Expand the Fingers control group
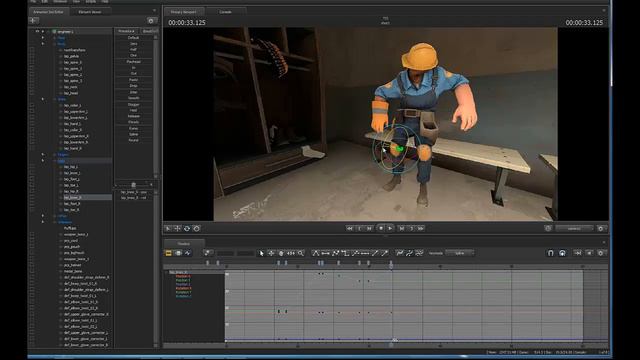 43,155
